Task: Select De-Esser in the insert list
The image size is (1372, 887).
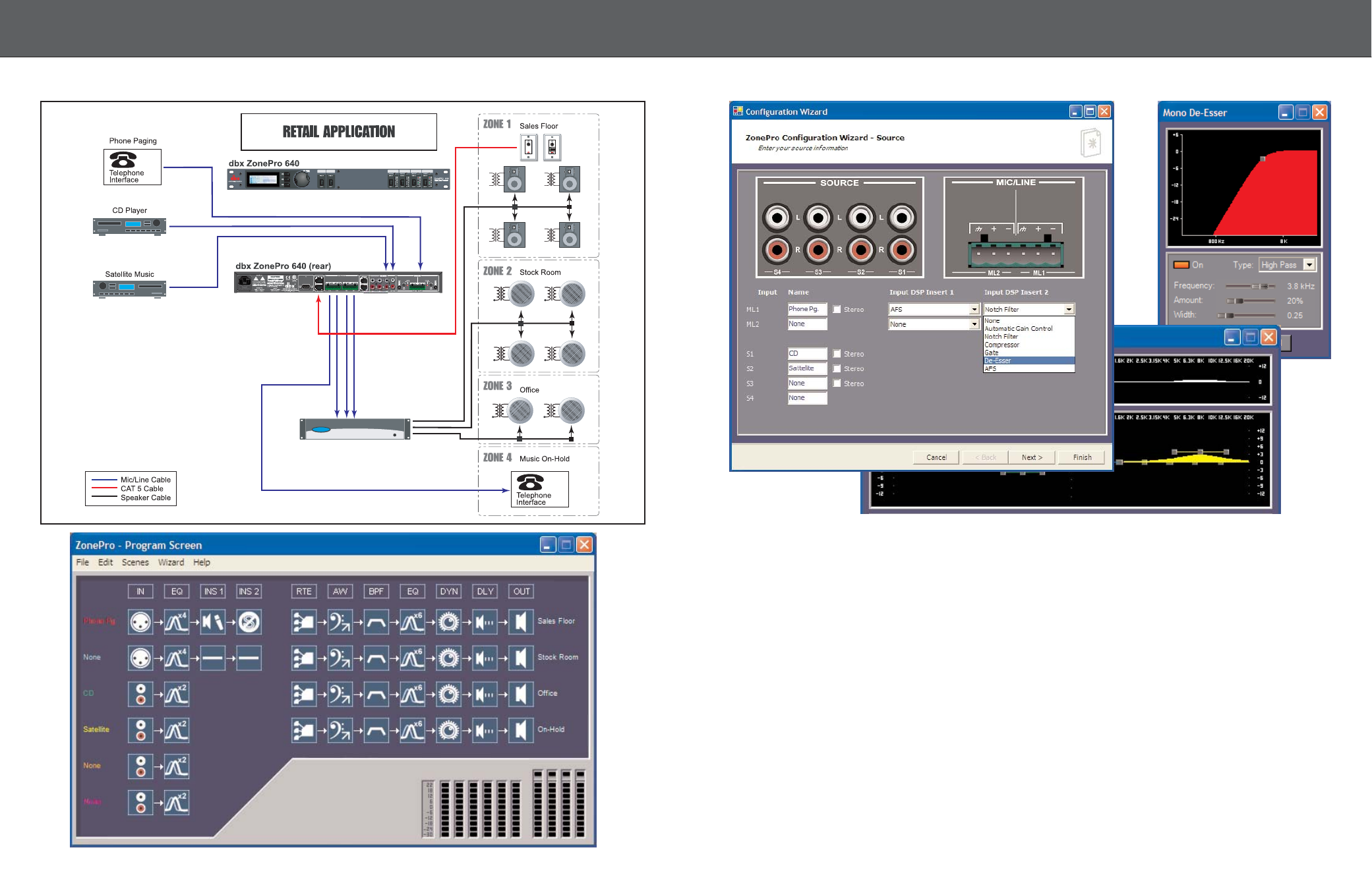Action: 1029,360
